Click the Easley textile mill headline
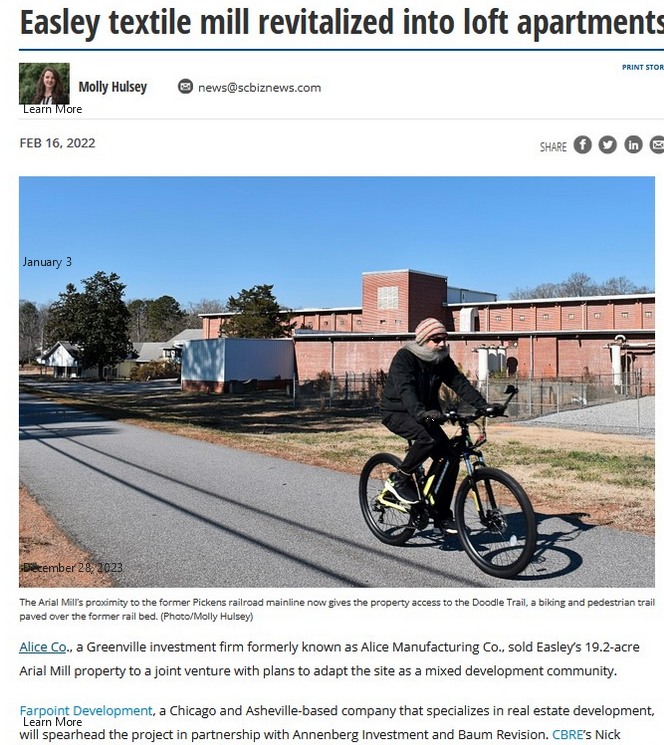 click(342, 22)
